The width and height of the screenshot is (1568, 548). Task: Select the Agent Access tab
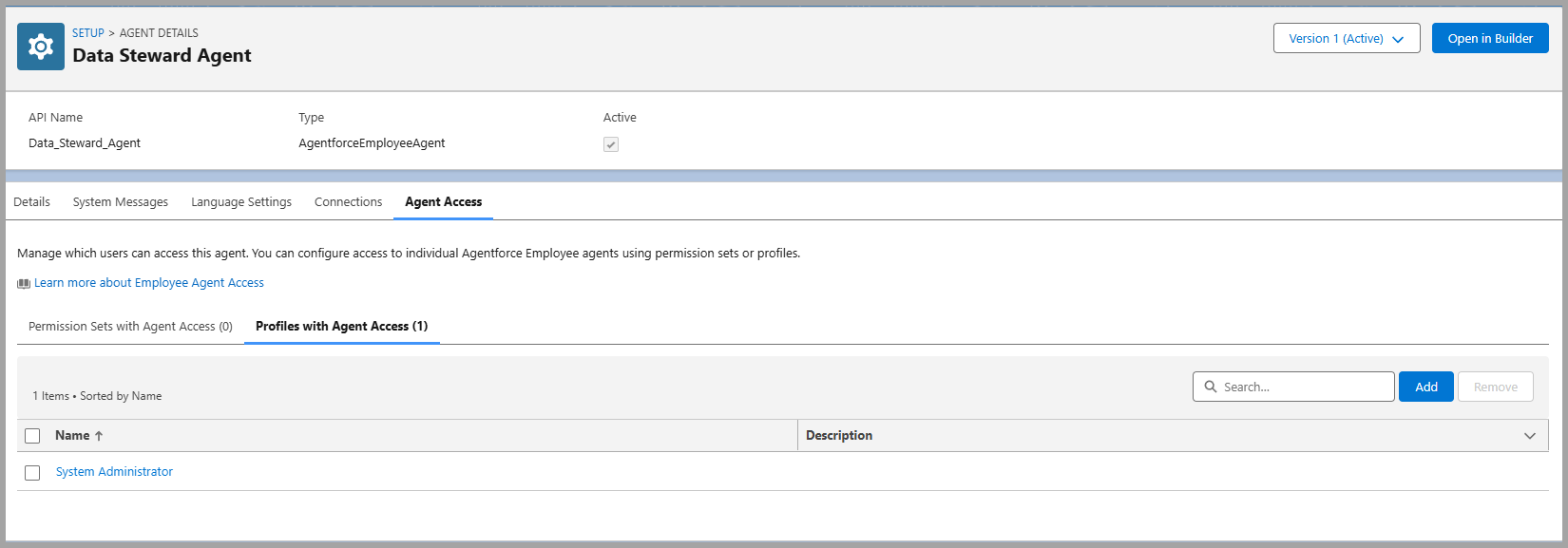coord(444,201)
